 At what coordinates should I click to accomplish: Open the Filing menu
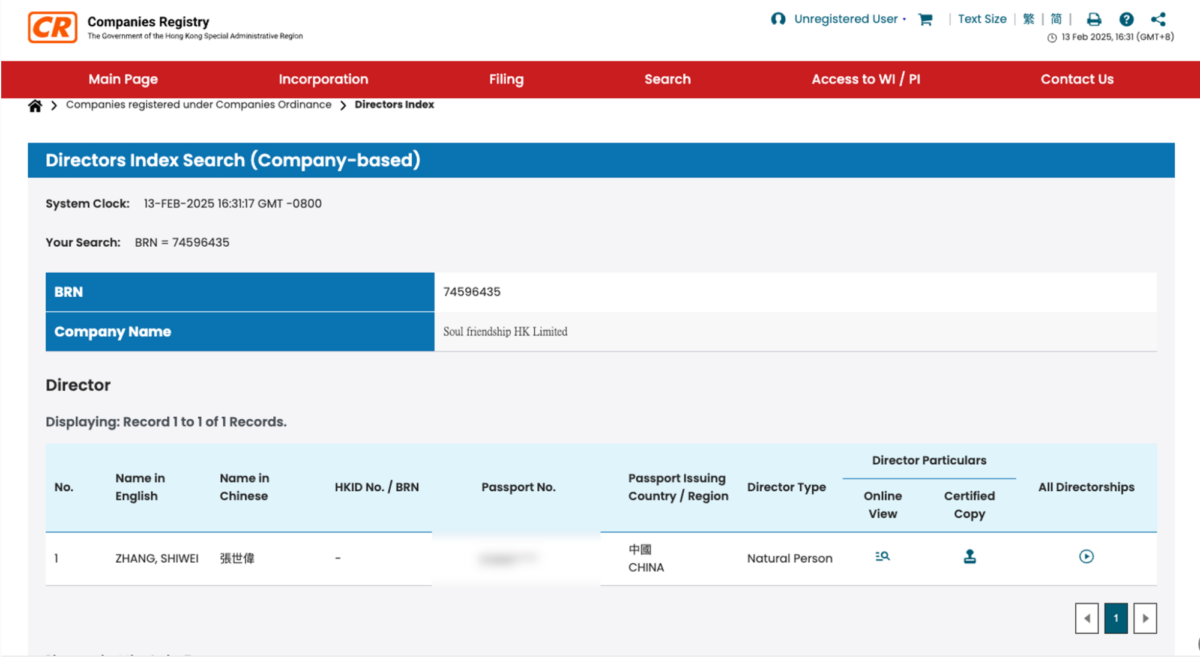click(x=506, y=79)
